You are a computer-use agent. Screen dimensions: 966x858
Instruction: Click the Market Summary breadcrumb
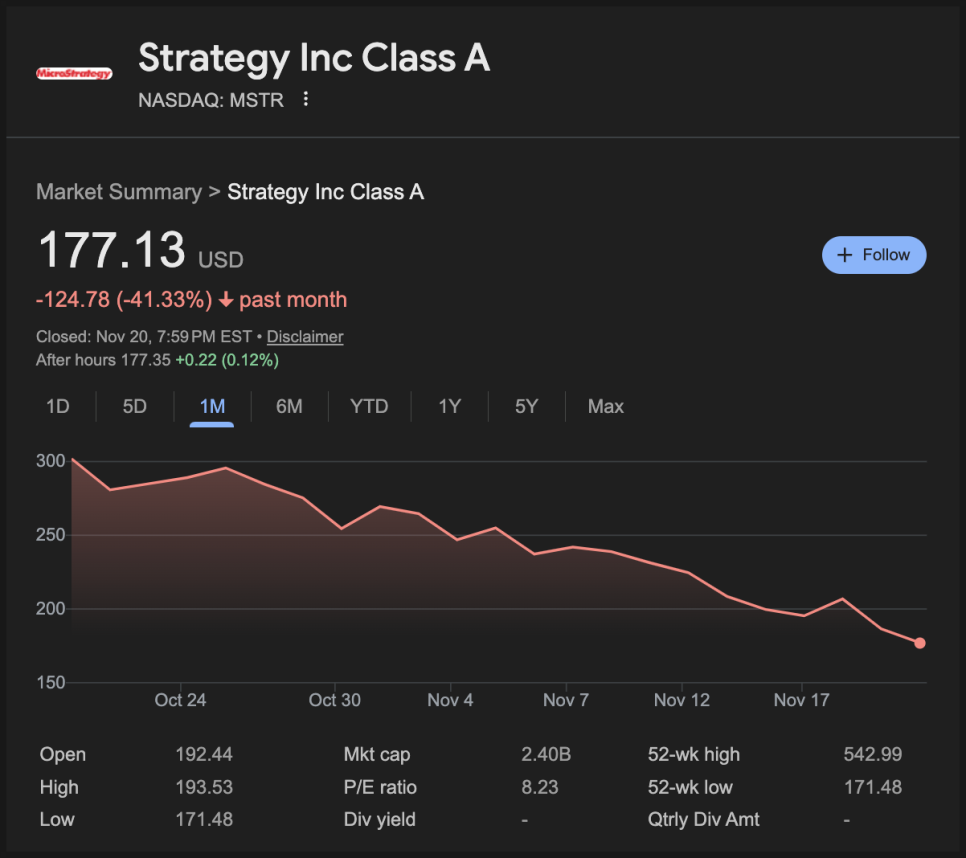pos(119,192)
